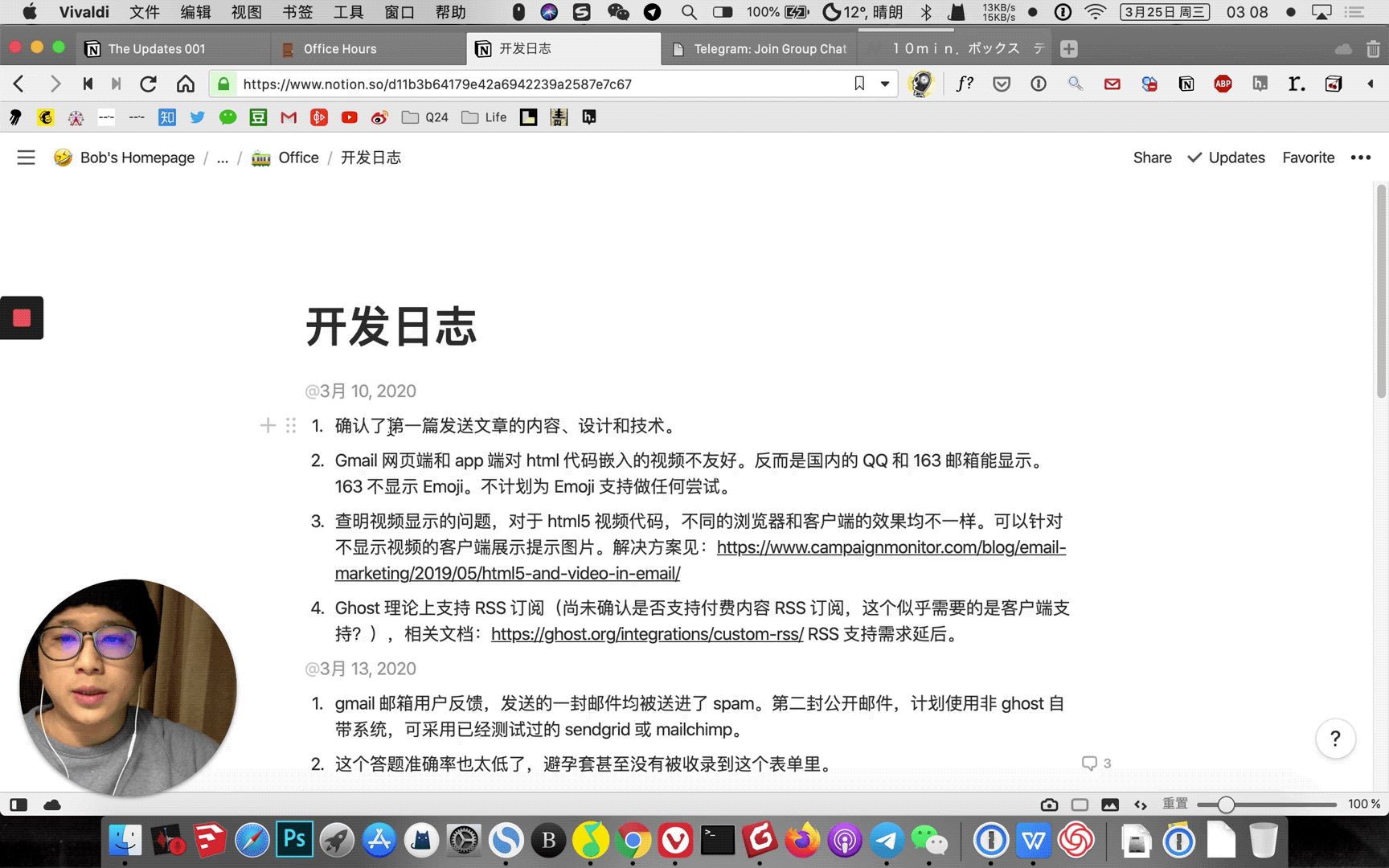The image size is (1389, 868).
Task: Save the page with the Pocket extension
Action: [1002, 84]
